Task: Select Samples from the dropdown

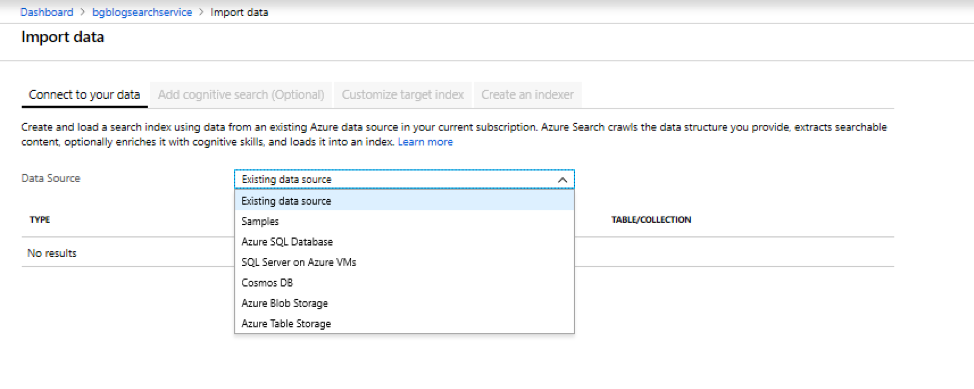Action: [404, 221]
